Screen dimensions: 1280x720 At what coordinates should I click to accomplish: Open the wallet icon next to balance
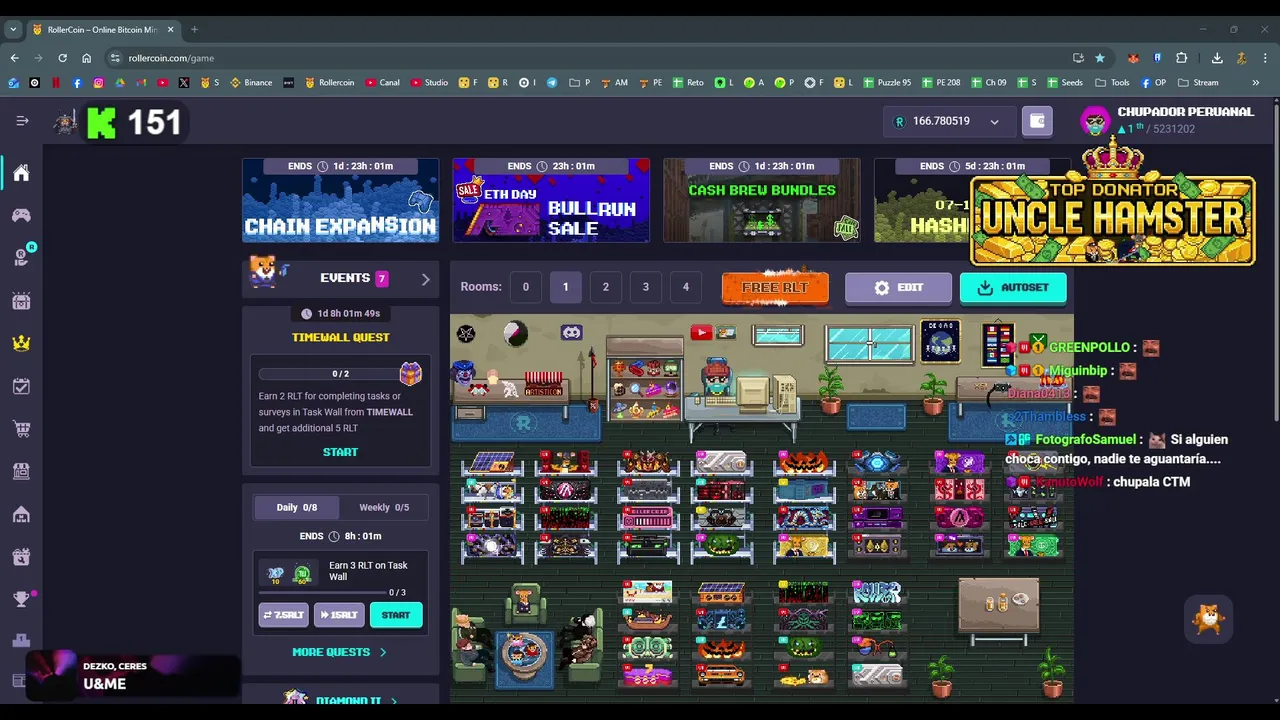1037,121
